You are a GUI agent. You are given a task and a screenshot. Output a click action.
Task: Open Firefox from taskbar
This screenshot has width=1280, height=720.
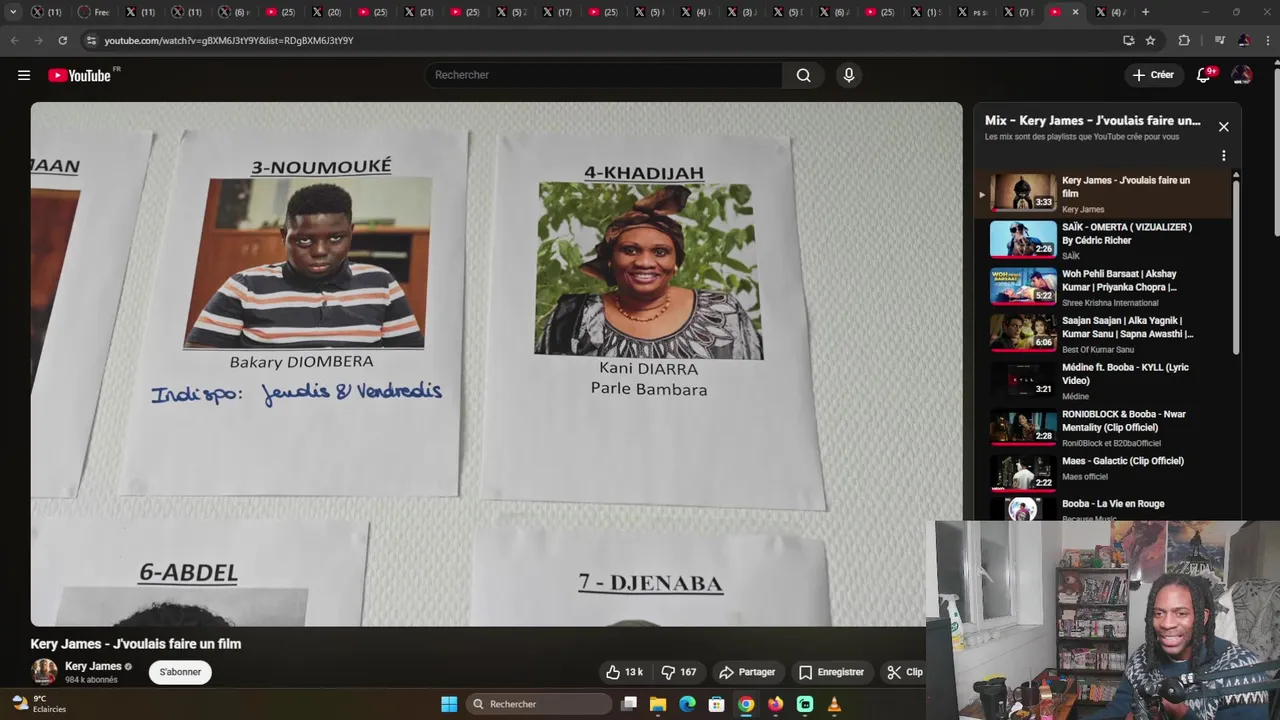click(x=775, y=704)
